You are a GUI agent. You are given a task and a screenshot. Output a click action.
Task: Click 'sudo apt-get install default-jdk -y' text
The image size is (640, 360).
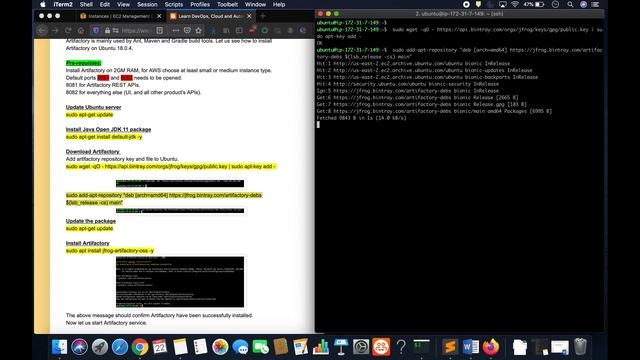[x=104, y=137]
